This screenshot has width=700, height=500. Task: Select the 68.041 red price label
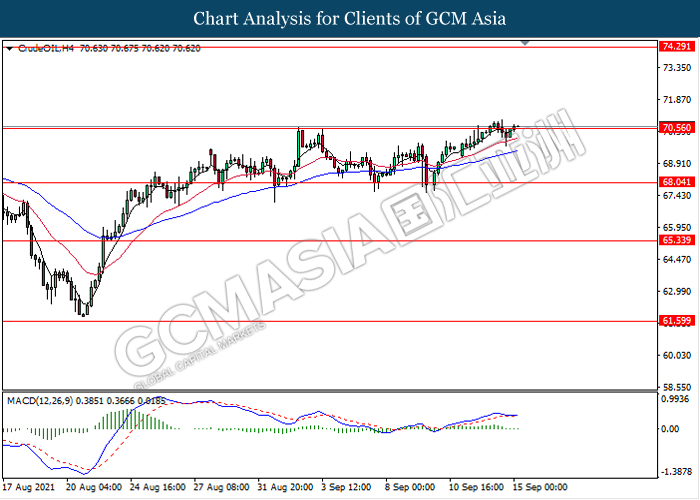tap(677, 182)
